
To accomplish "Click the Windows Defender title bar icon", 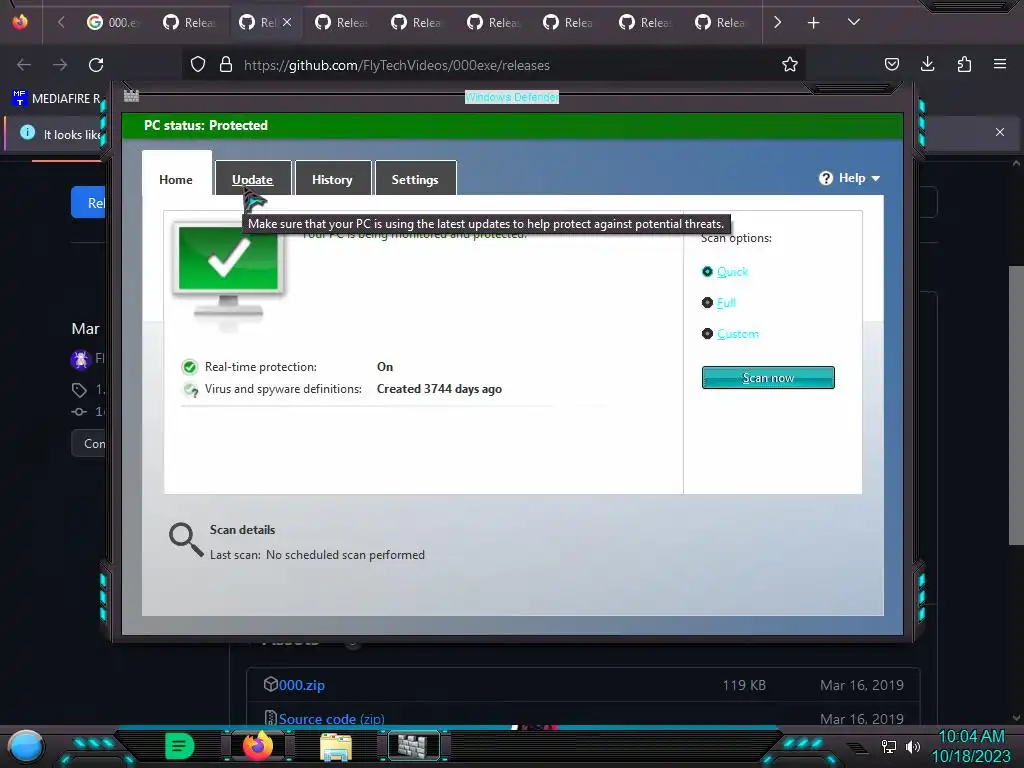I will click(131, 96).
